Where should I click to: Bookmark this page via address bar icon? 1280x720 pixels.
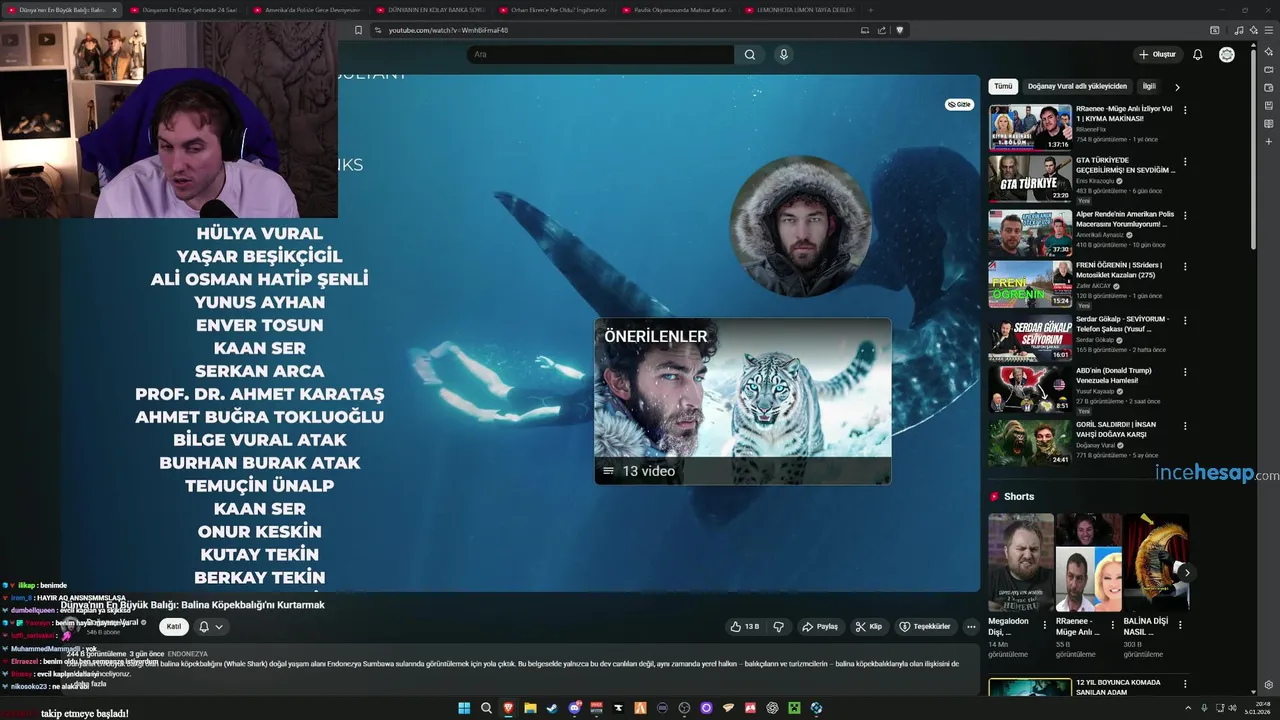click(x=358, y=30)
